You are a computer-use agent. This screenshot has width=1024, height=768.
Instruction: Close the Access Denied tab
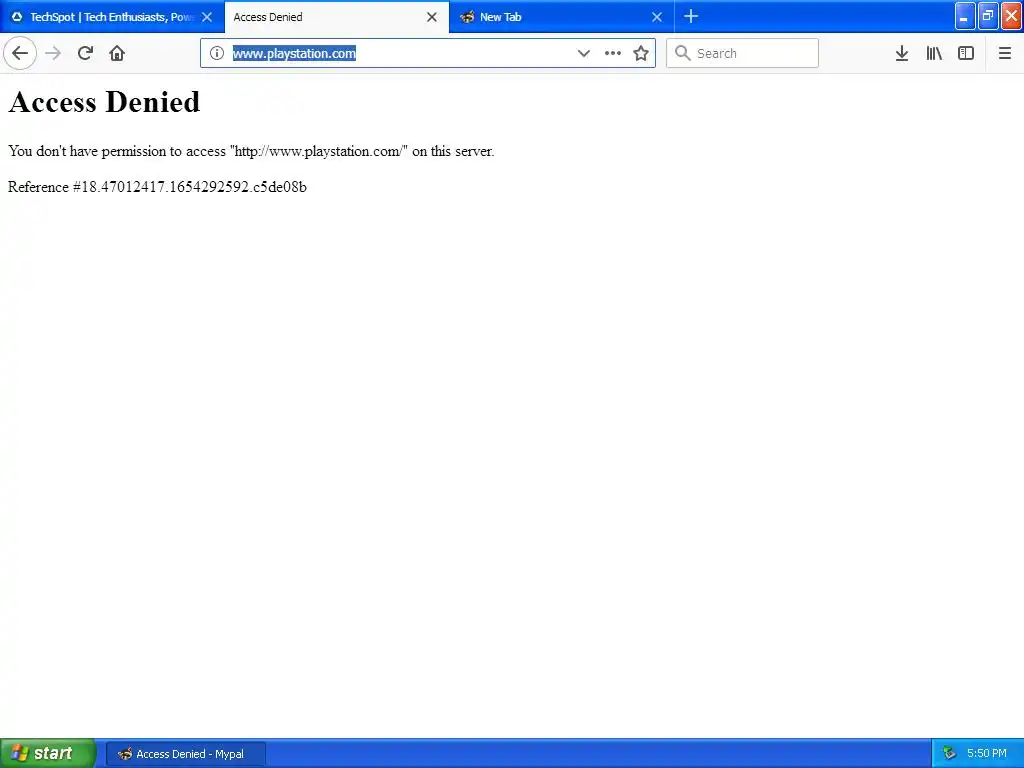click(x=432, y=17)
